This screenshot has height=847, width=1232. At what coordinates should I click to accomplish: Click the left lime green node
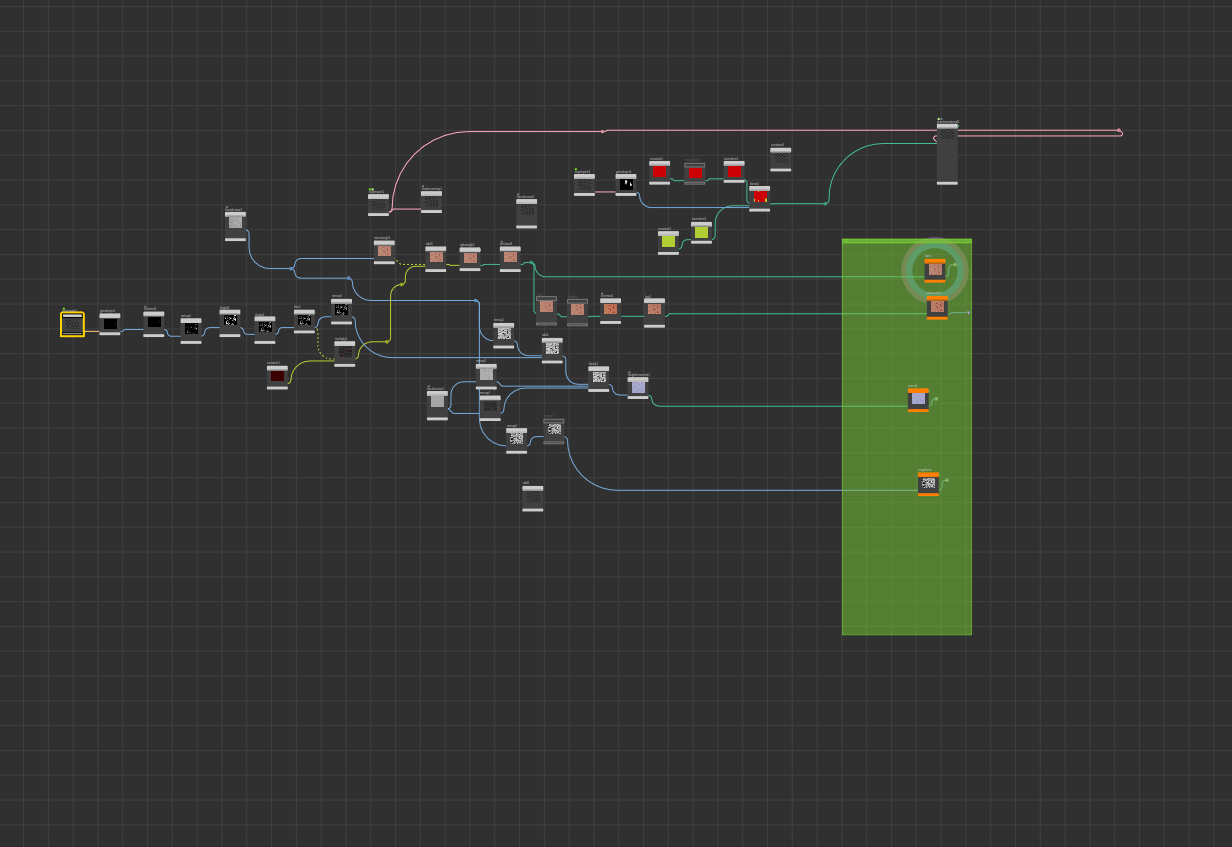point(668,241)
